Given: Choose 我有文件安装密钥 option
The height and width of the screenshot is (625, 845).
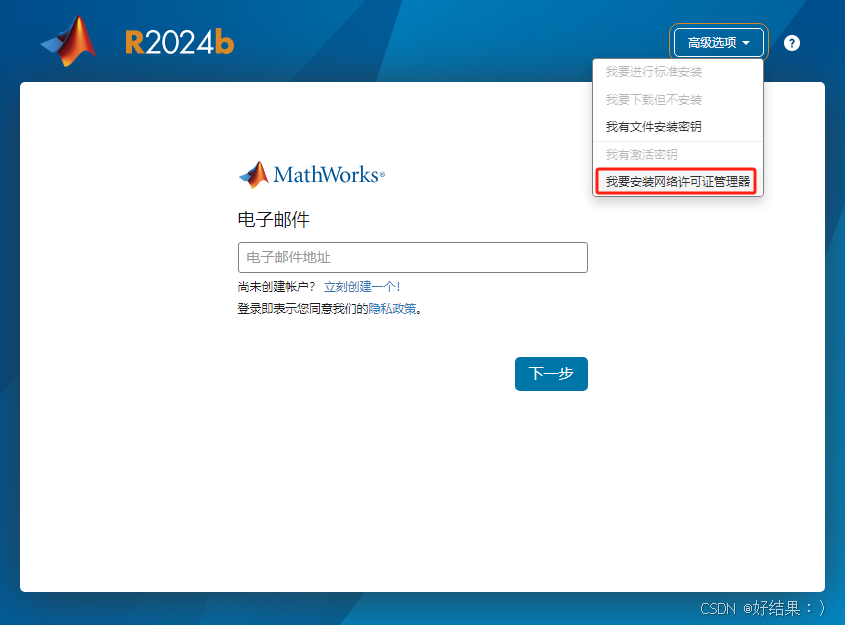Looking at the screenshot, I should (677, 127).
